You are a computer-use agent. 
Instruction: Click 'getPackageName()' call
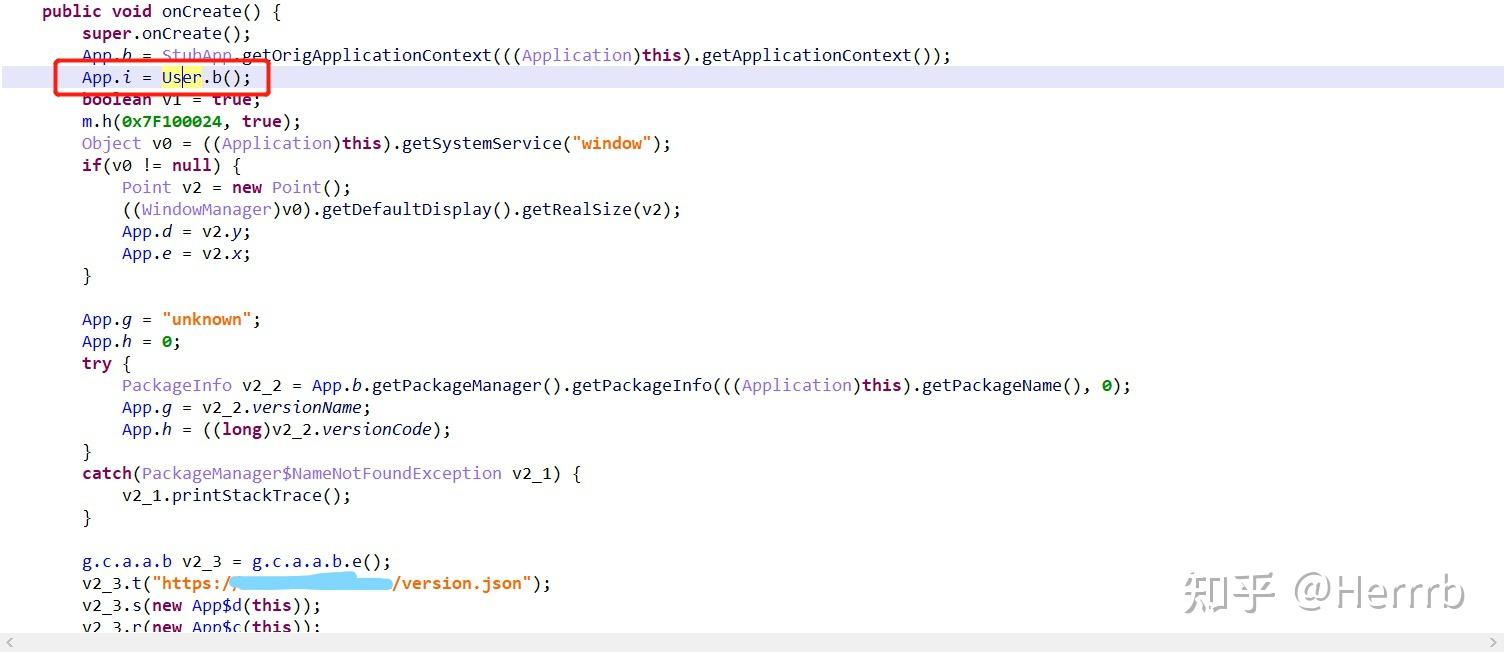coord(1001,386)
